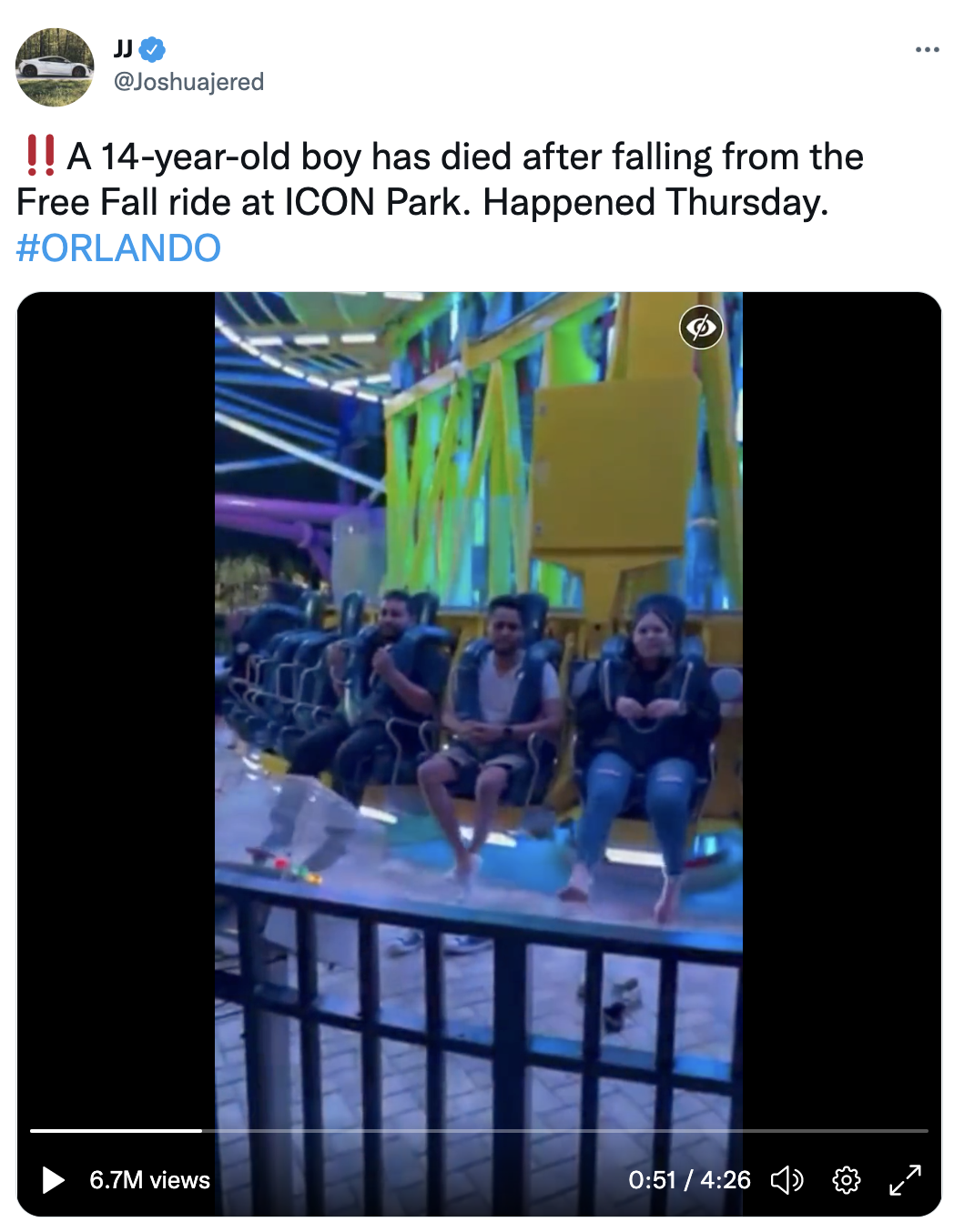
Task: Click the blue verified badge
Action: click(153, 49)
